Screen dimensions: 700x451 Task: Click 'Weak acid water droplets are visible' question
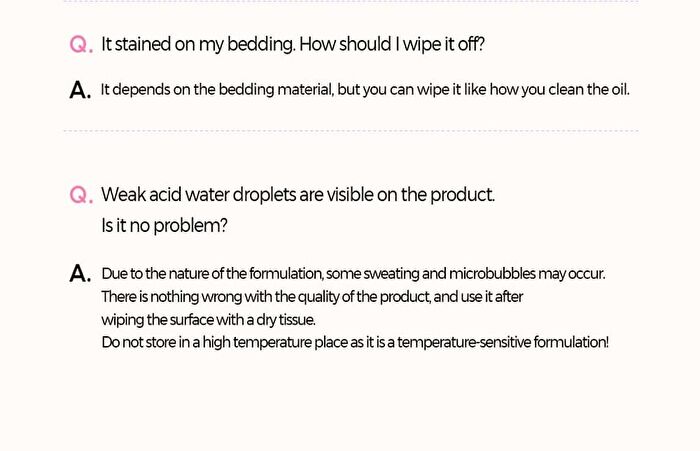(298, 195)
